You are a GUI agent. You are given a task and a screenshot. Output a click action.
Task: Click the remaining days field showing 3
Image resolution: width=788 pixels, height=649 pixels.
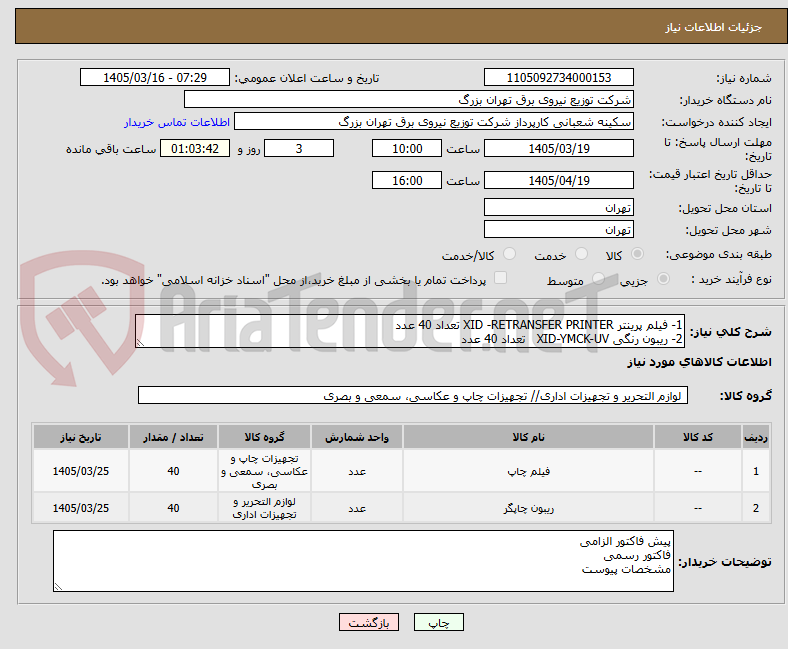(x=299, y=148)
